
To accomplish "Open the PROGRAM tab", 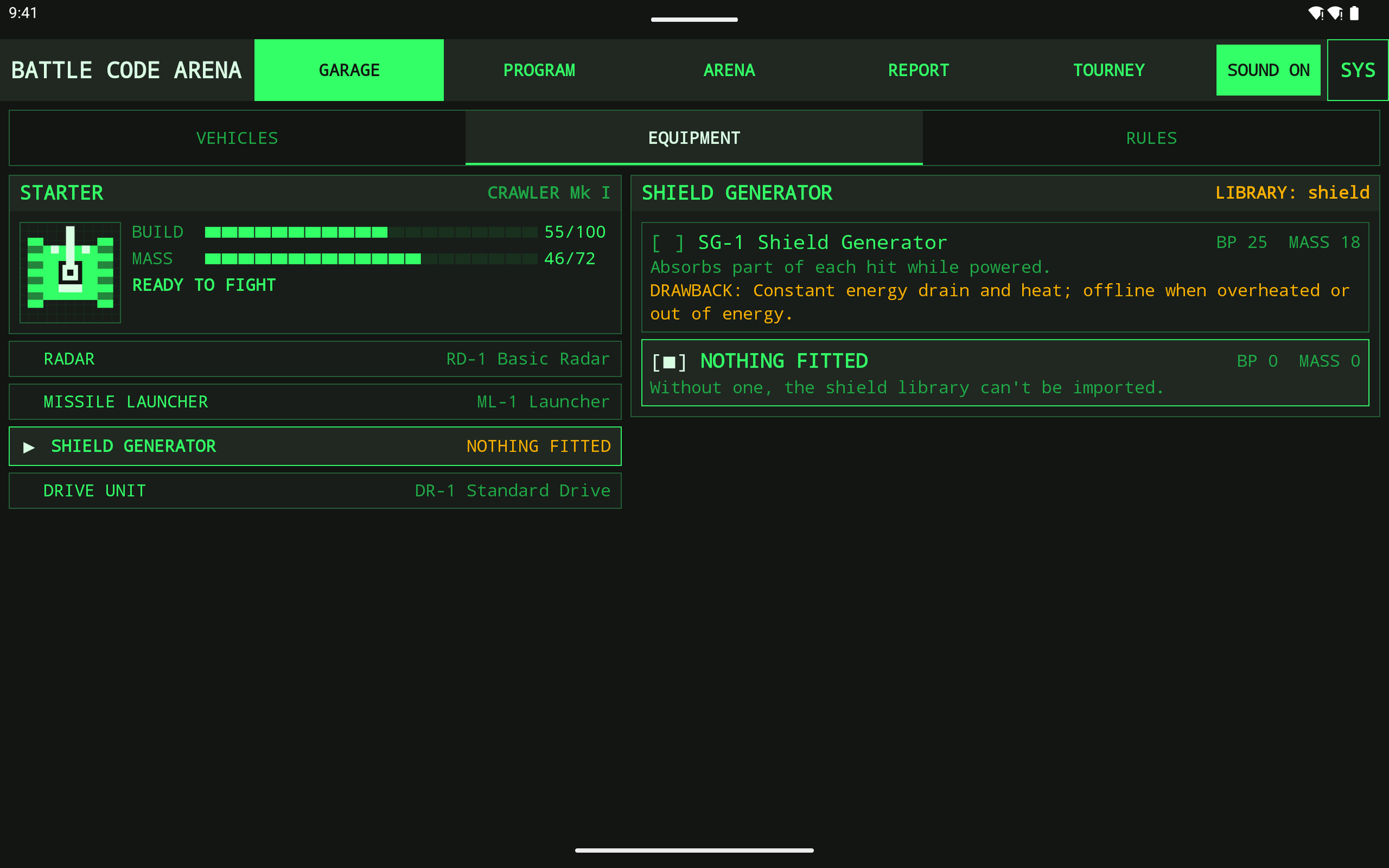I will [538, 70].
